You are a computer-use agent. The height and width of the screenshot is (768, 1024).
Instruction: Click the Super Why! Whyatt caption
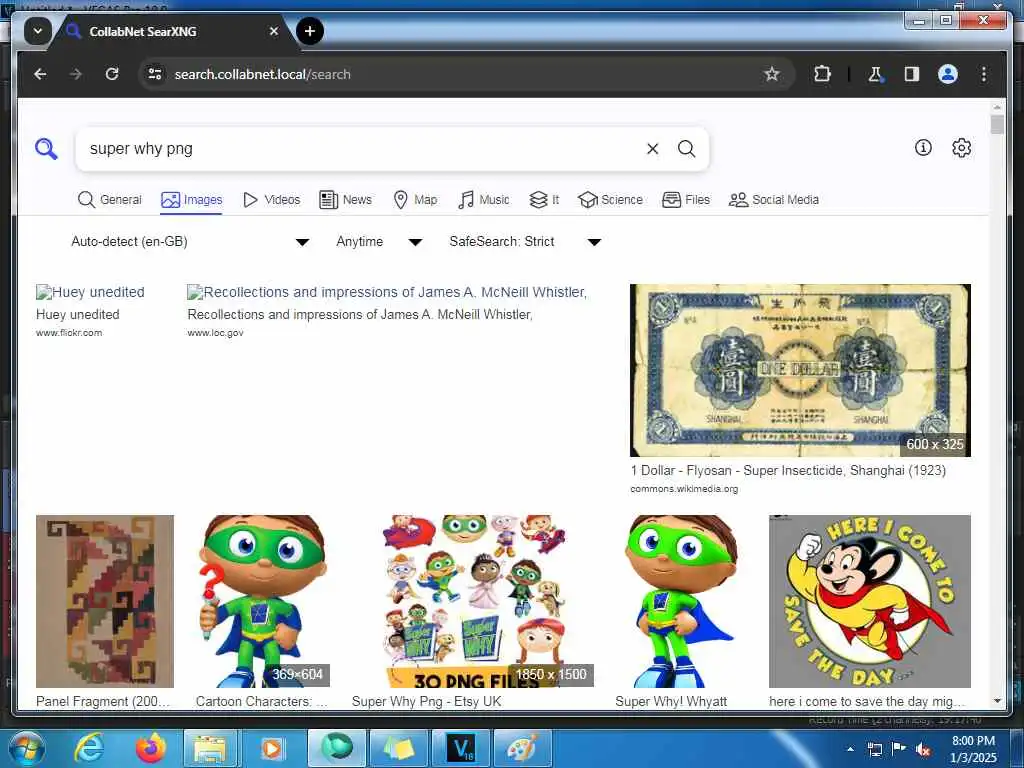tap(671, 701)
